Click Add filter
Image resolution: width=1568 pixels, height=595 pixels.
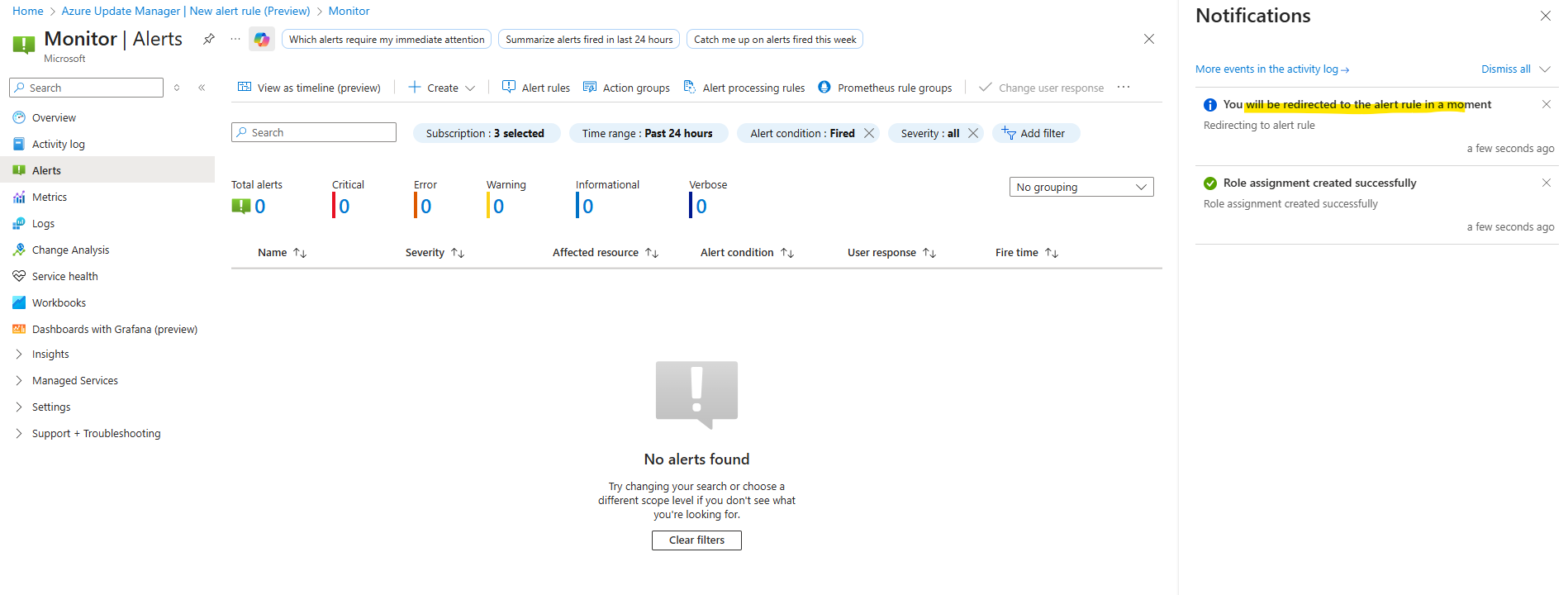coord(1036,133)
